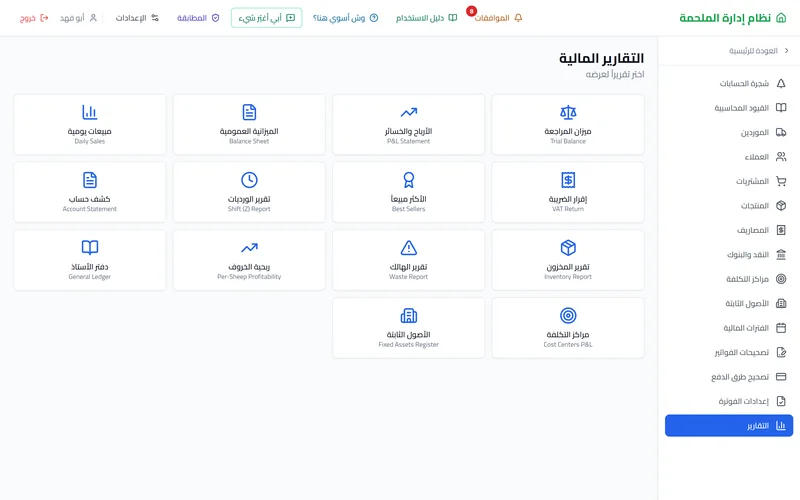This screenshot has width=800, height=500.
Task: Click the scales icon for Trial Balance
Action: (568, 112)
